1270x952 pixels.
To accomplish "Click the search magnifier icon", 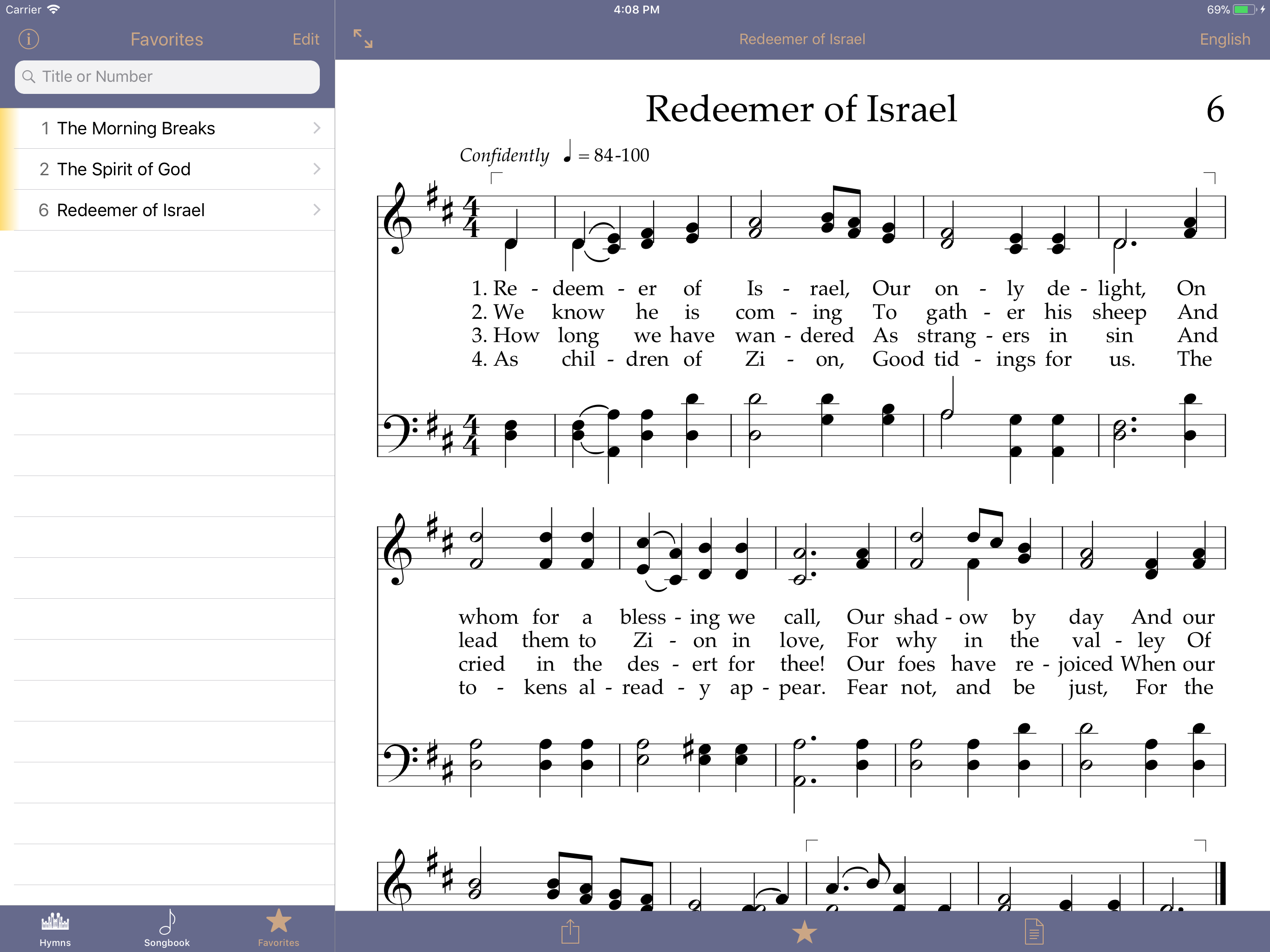I will (x=29, y=76).
